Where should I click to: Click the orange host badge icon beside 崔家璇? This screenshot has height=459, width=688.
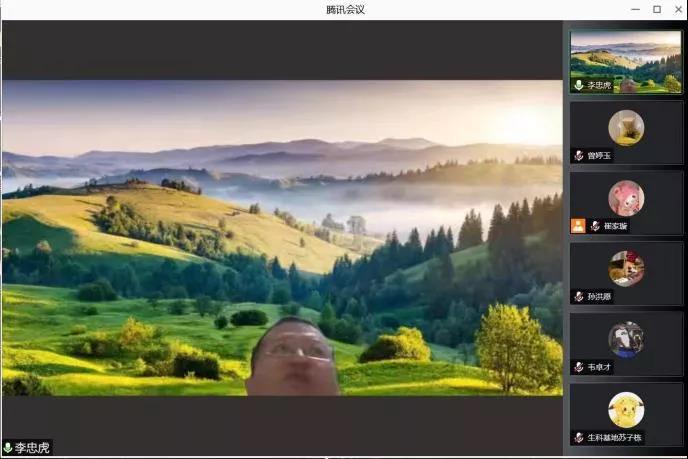[x=578, y=226]
